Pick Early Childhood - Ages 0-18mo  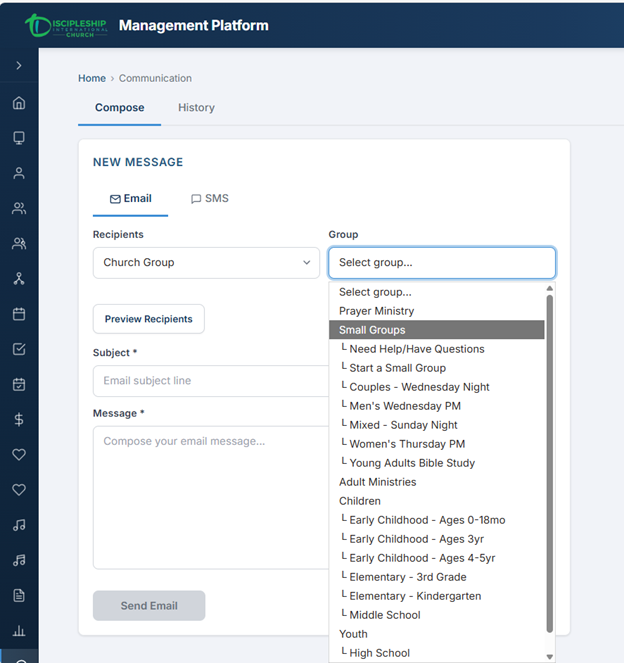click(x=437, y=520)
